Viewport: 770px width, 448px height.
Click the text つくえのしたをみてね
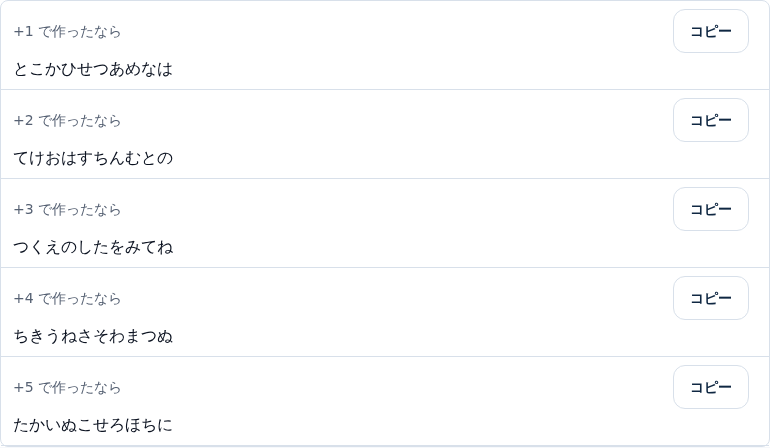coord(93,247)
